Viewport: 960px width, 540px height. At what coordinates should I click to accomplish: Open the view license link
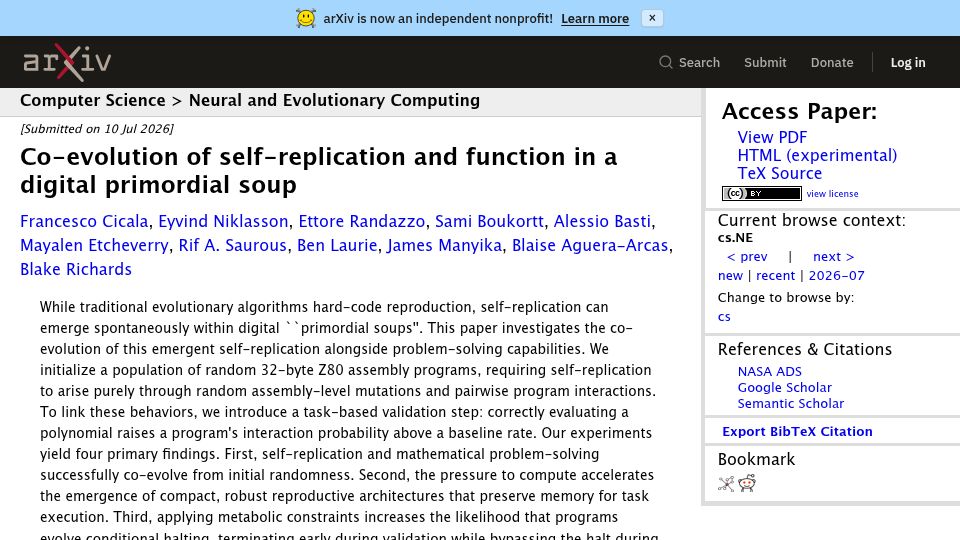(x=832, y=193)
